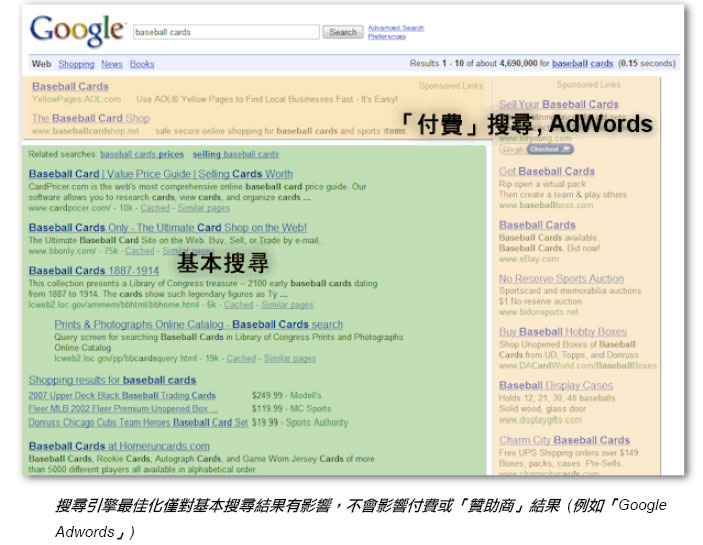
Task: Click www.baseballboss.com URL text
Action: (546, 205)
